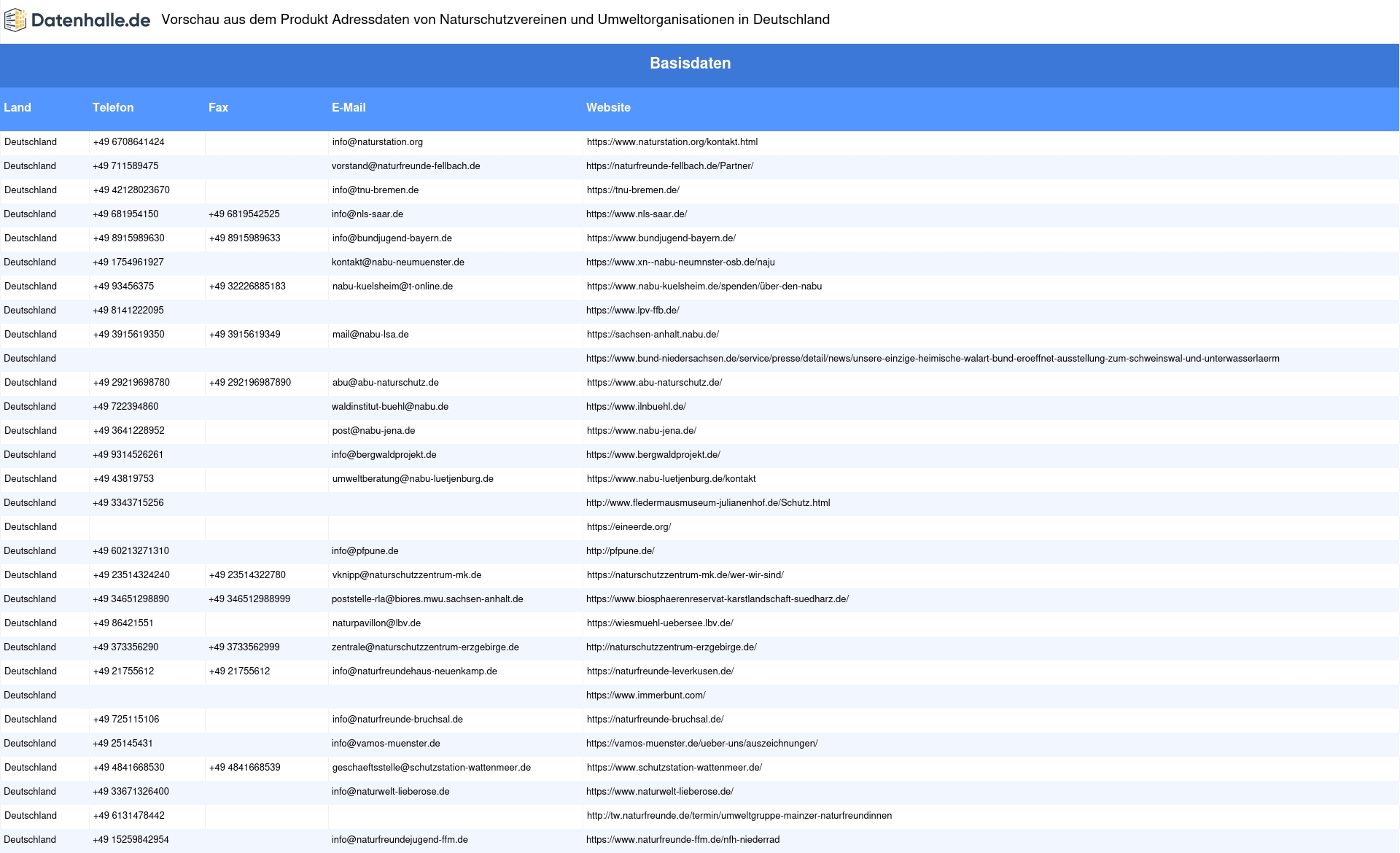Select phone +49 29219698780
Viewport: 1400px width, 853px height.
point(131,383)
